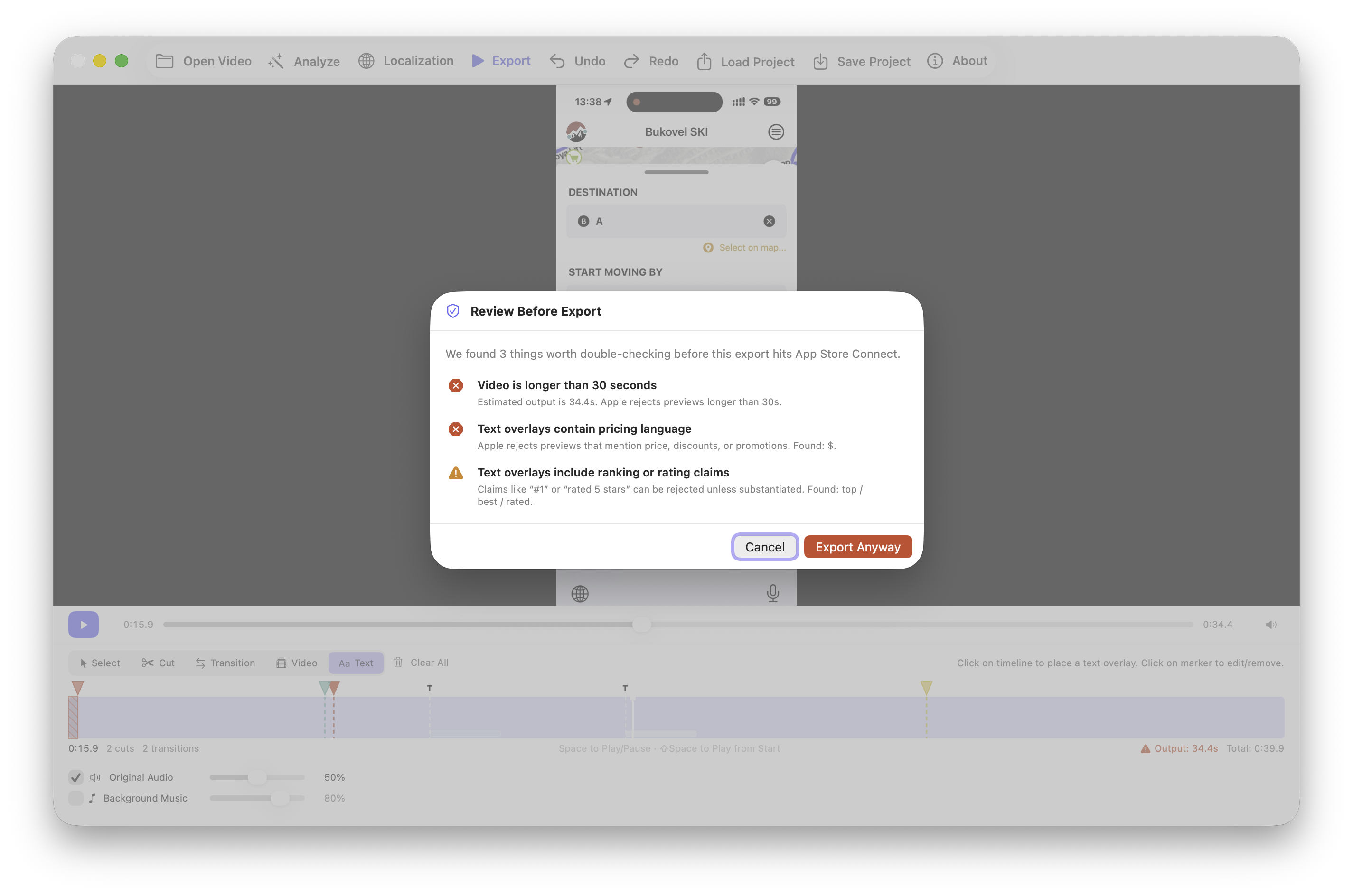Undo the last action
This screenshot has width=1353, height=896.
(577, 61)
